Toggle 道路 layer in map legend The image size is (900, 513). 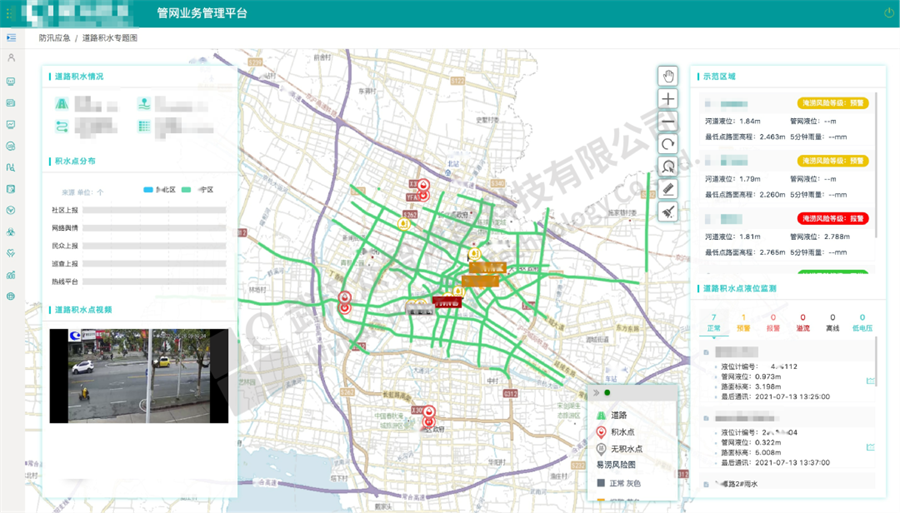click(x=612, y=415)
